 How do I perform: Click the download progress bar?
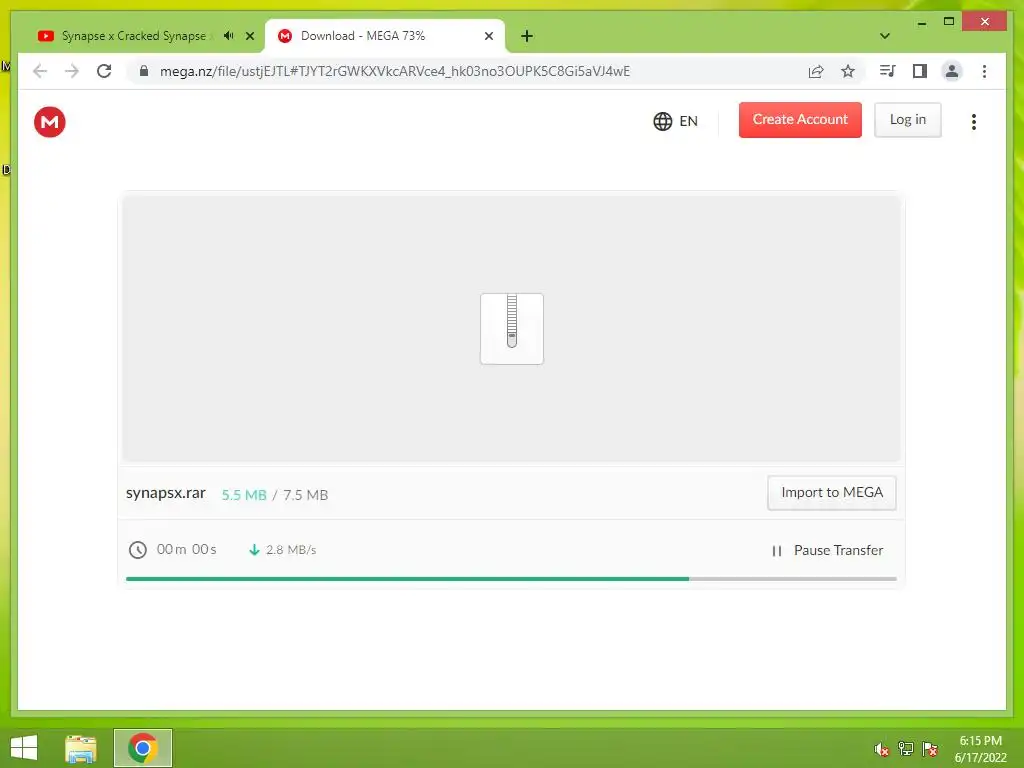click(x=511, y=579)
